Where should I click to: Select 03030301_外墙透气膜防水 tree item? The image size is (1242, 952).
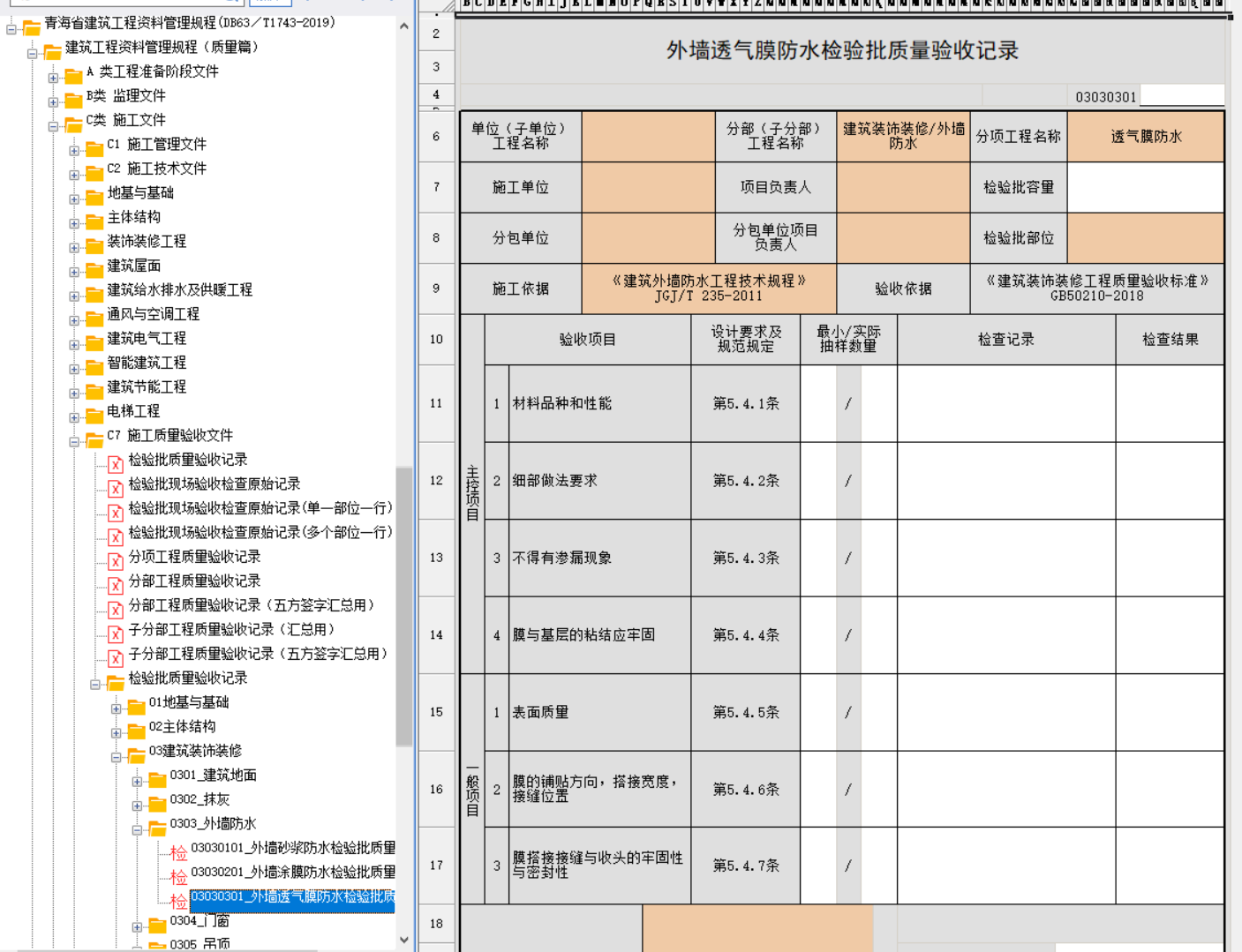(291, 896)
